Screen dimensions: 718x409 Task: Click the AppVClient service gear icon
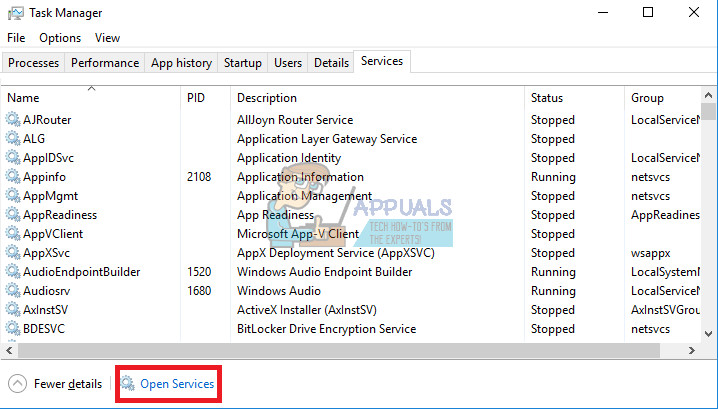click(x=13, y=234)
